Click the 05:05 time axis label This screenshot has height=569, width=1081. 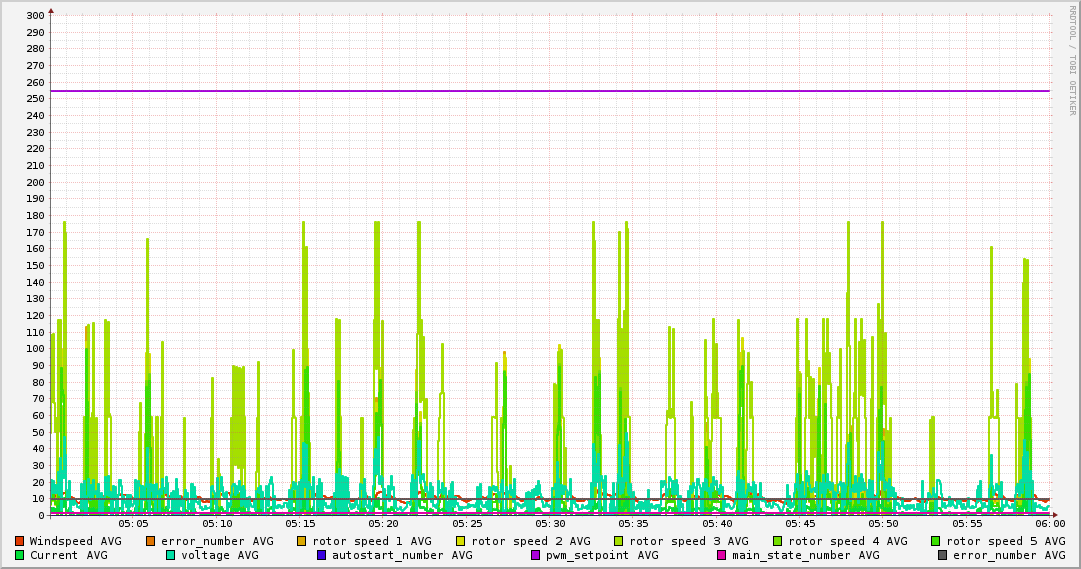(133, 523)
